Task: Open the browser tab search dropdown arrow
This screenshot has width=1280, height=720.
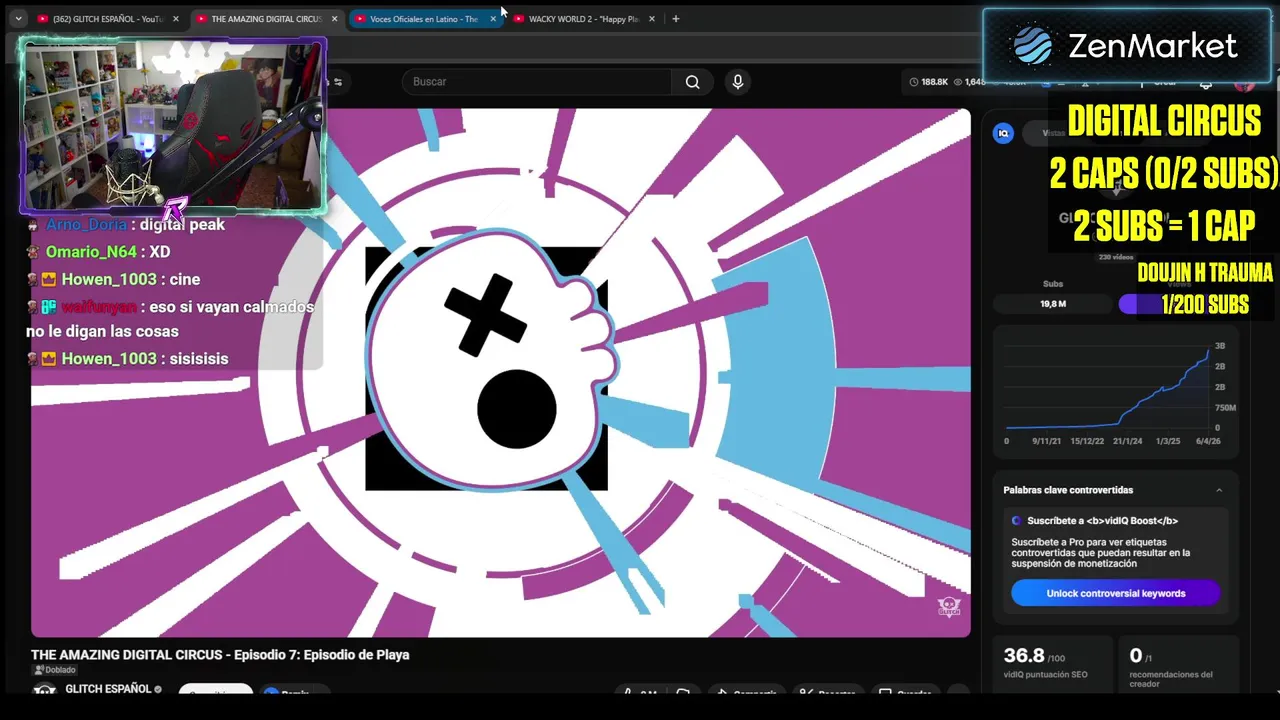Action: click(18, 19)
